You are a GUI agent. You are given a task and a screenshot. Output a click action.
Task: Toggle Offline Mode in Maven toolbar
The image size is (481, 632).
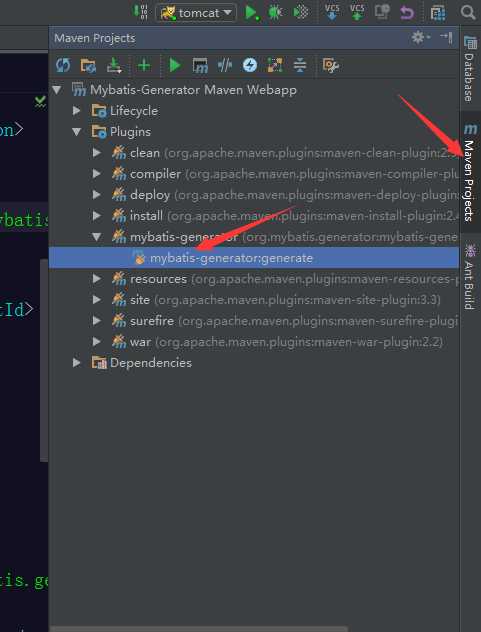click(x=225, y=65)
